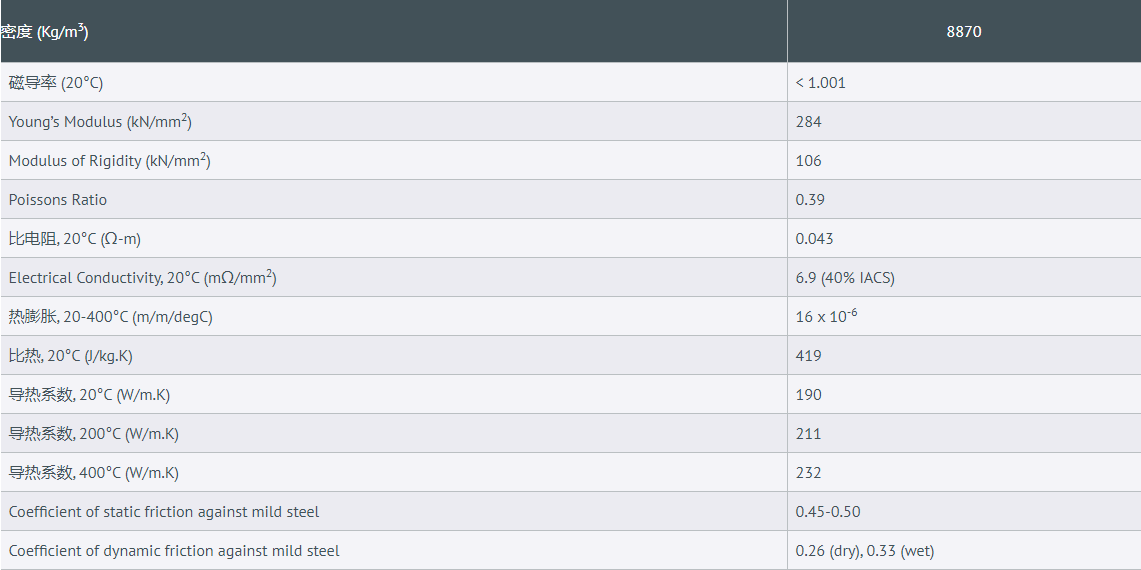Click the Poissons Ratio value 0.39

point(810,200)
